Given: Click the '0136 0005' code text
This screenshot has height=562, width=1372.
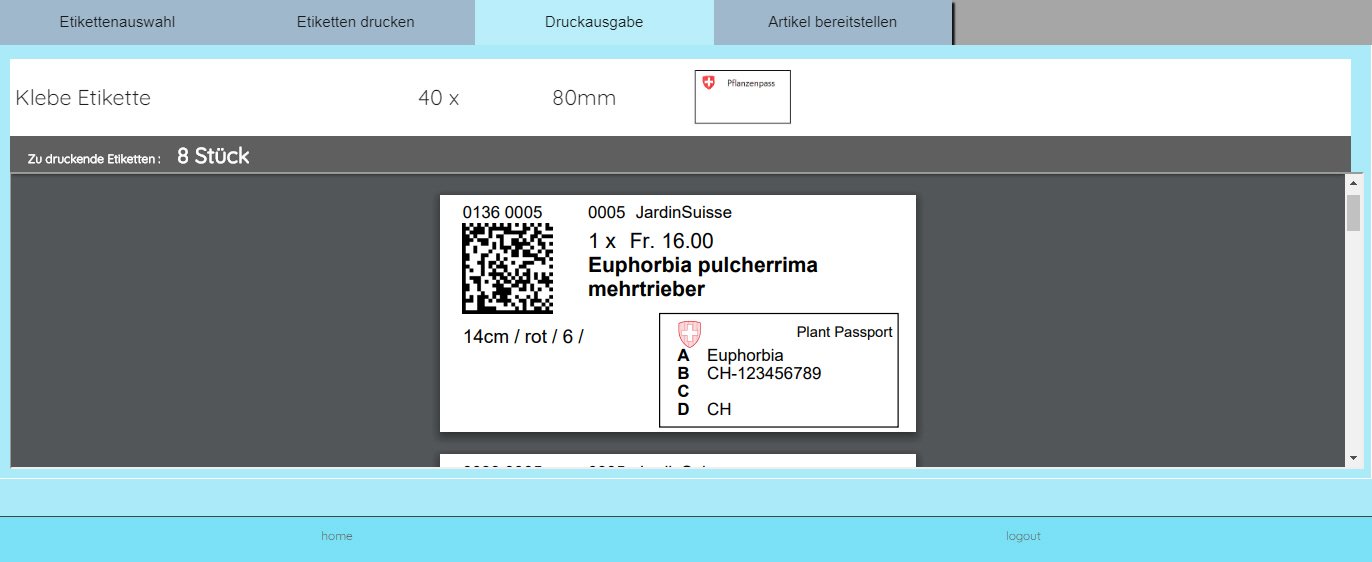Looking at the screenshot, I should tap(502, 212).
